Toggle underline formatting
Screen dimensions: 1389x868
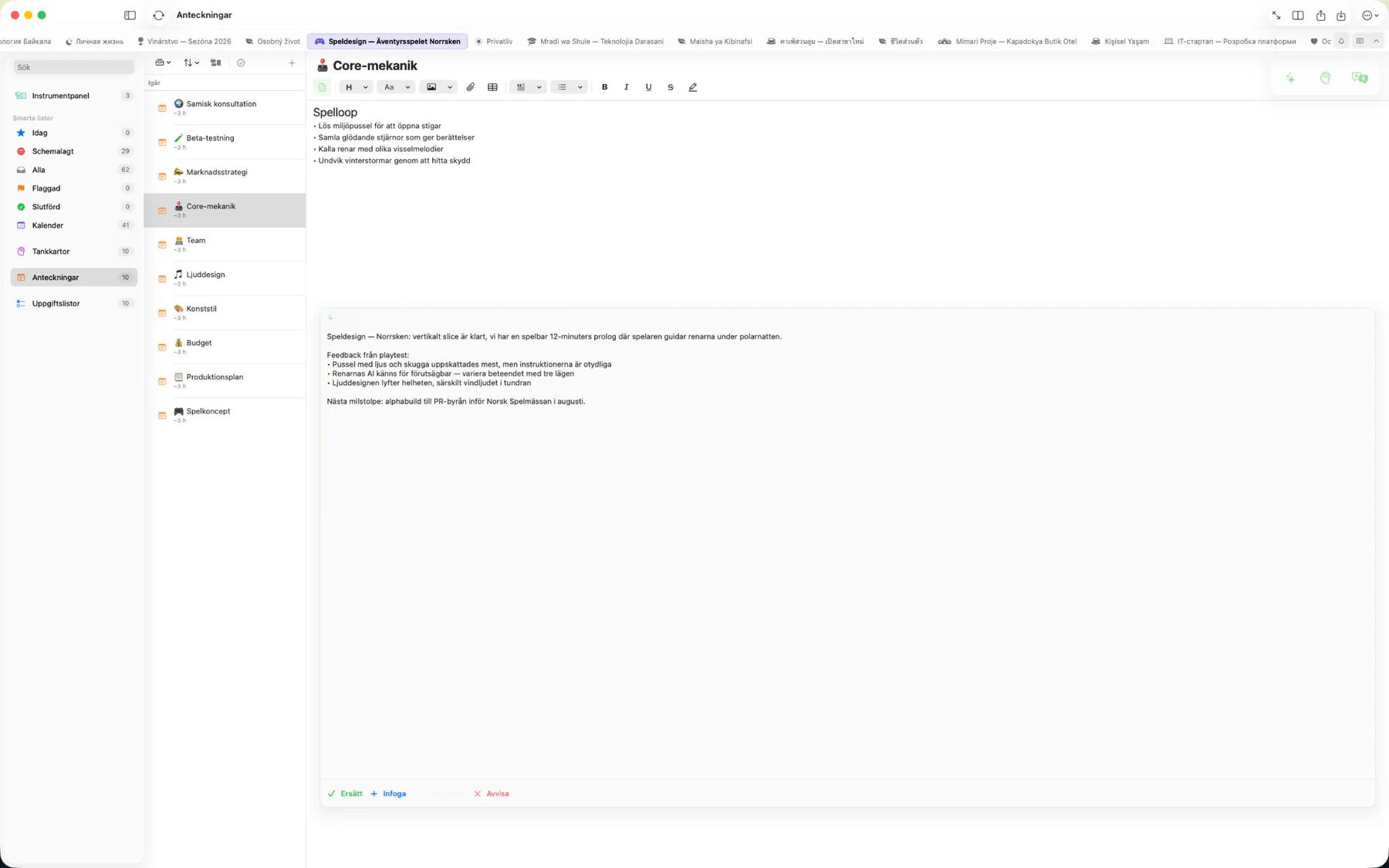(648, 87)
